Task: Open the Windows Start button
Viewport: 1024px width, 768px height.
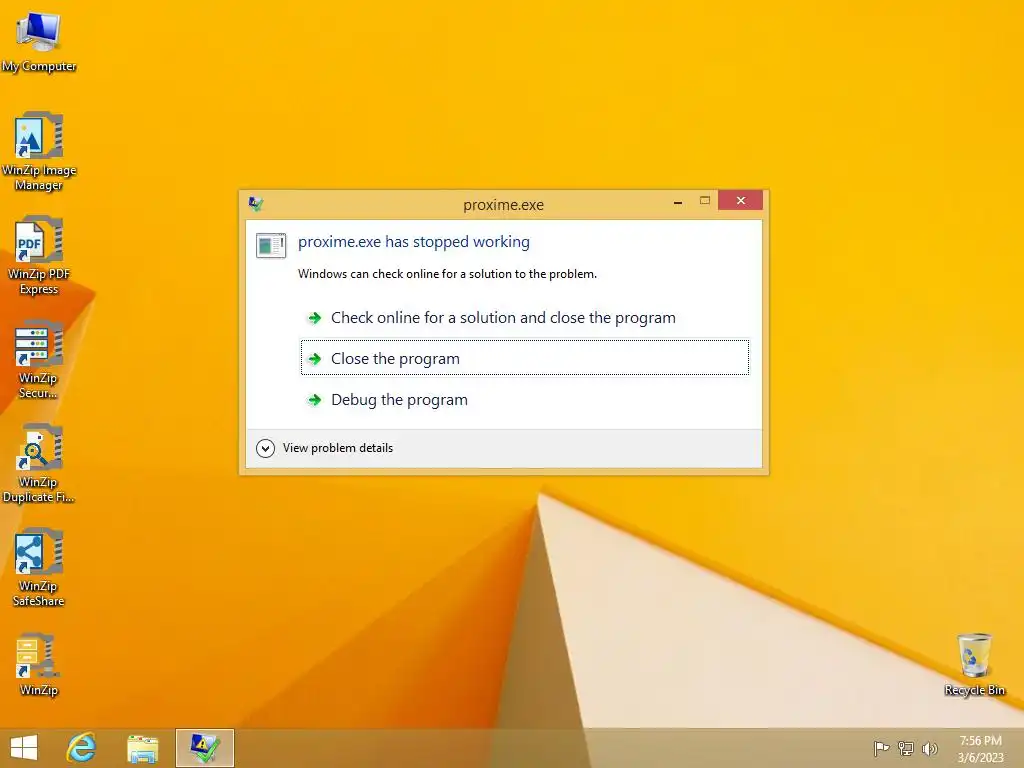Action: point(24,748)
